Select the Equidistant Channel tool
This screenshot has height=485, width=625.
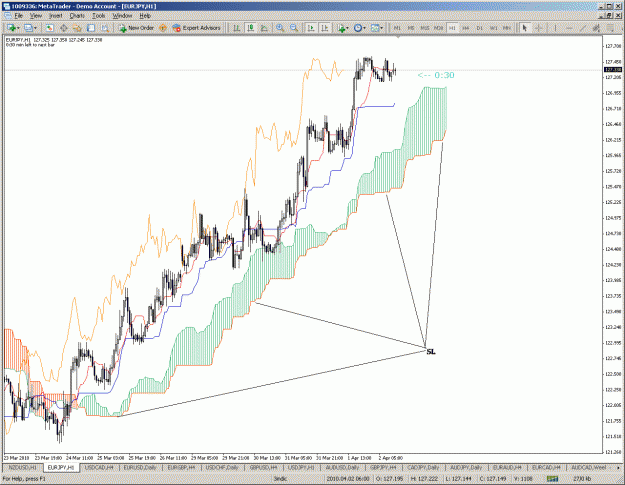[x=596, y=28]
